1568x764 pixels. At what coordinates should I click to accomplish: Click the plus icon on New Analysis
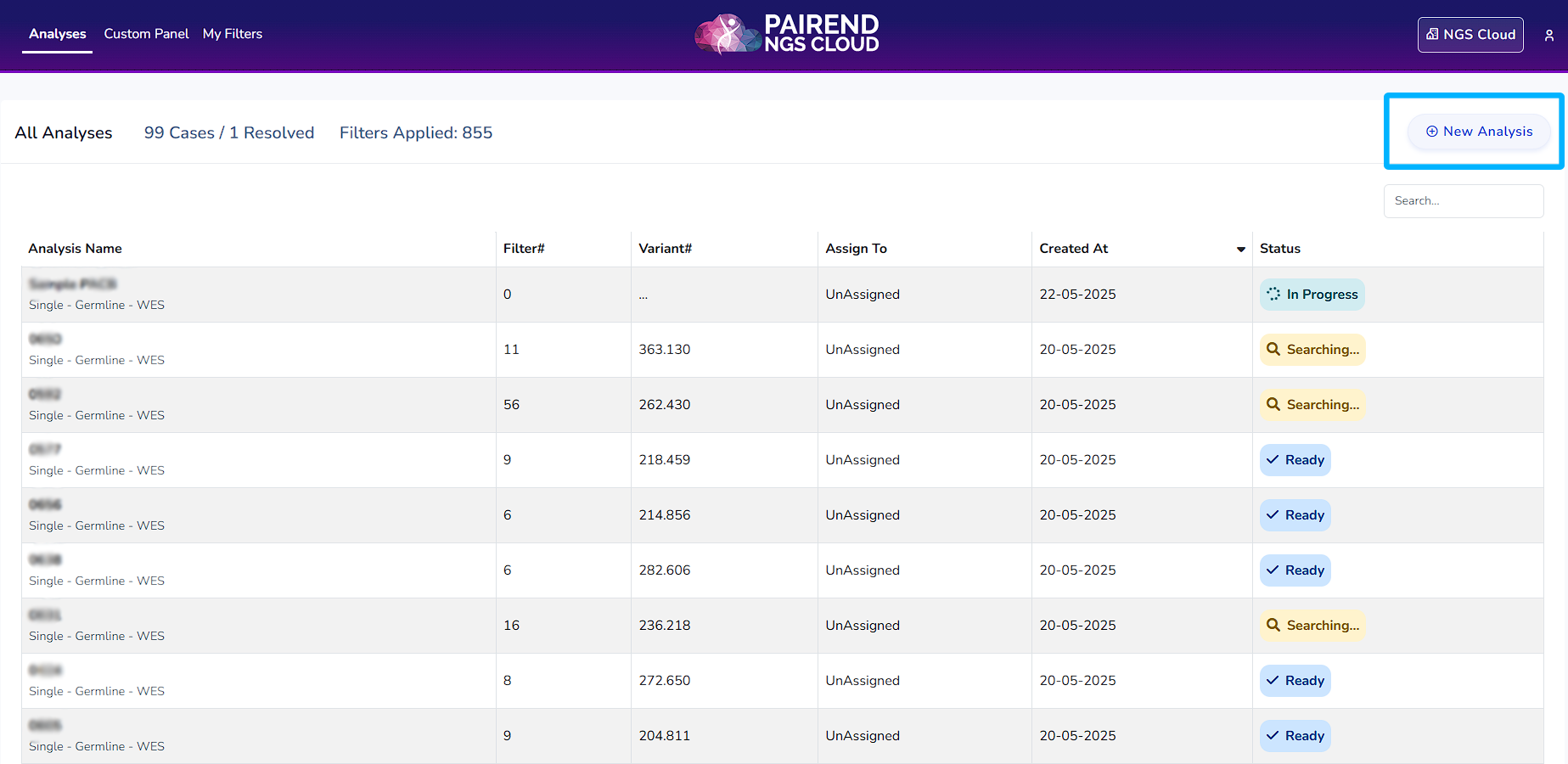1431,132
